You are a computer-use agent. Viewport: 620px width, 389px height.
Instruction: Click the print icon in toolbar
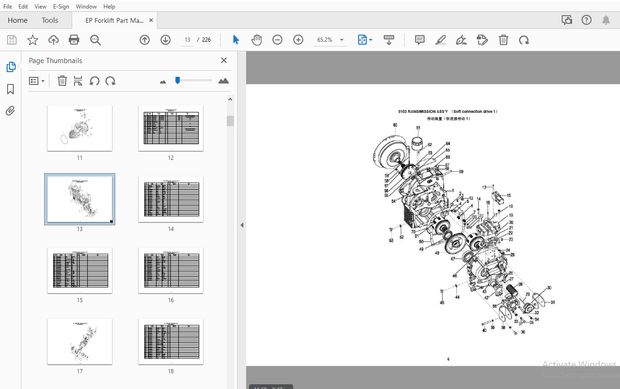74,40
